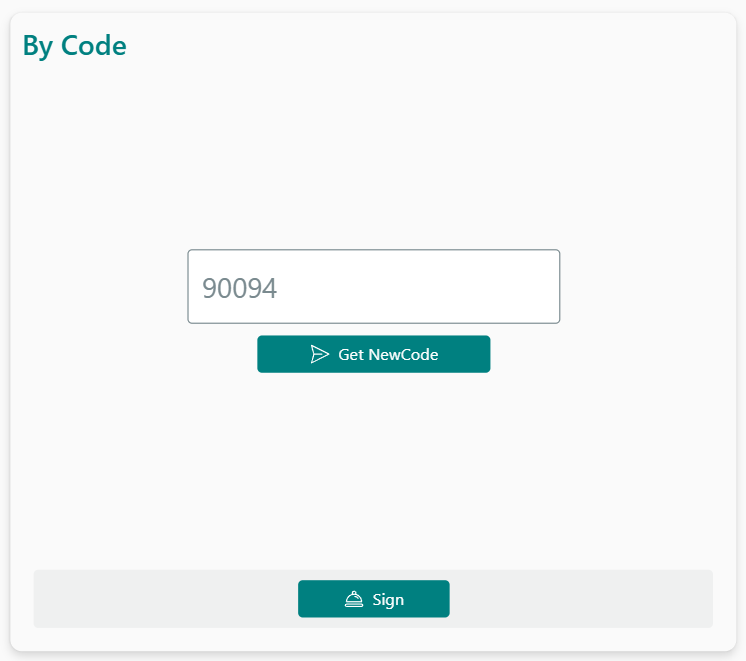
Task: Click blank card area above the code field
Action: (x=373, y=160)
